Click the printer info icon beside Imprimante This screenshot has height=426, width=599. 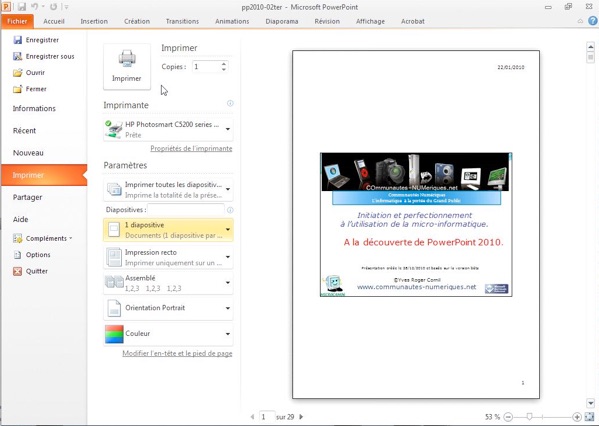[230, 103]
